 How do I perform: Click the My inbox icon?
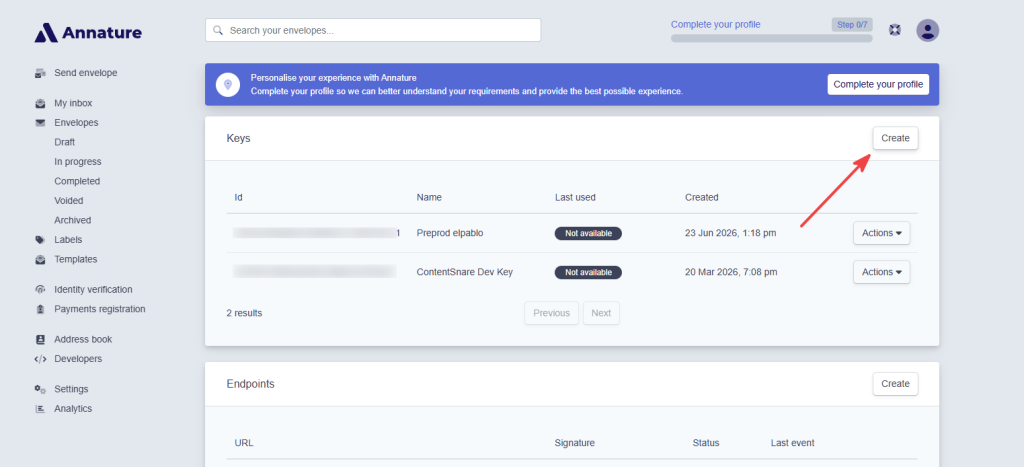point(40,103)
